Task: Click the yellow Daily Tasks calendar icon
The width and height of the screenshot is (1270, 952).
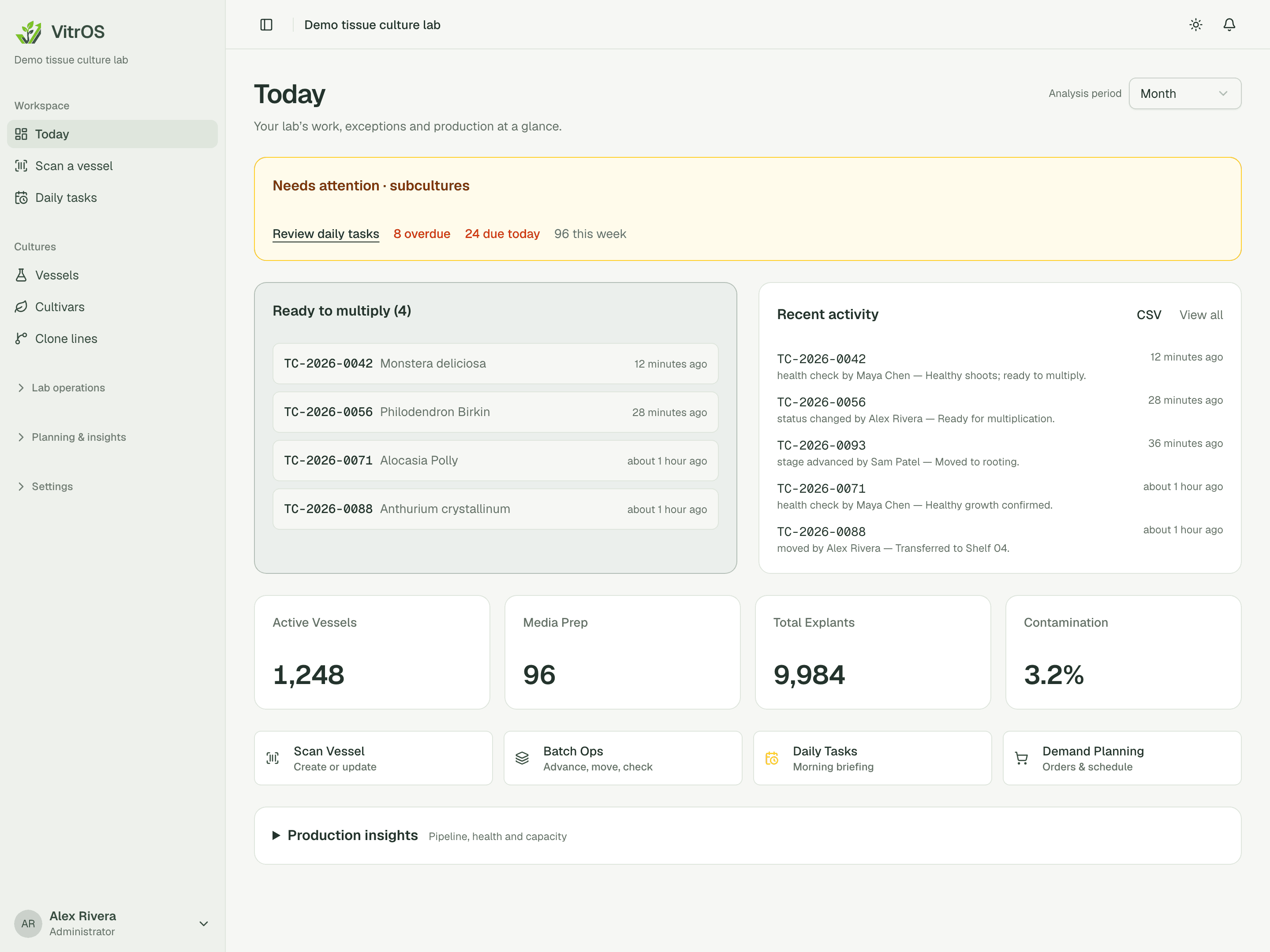Action: tap(772, 758)
